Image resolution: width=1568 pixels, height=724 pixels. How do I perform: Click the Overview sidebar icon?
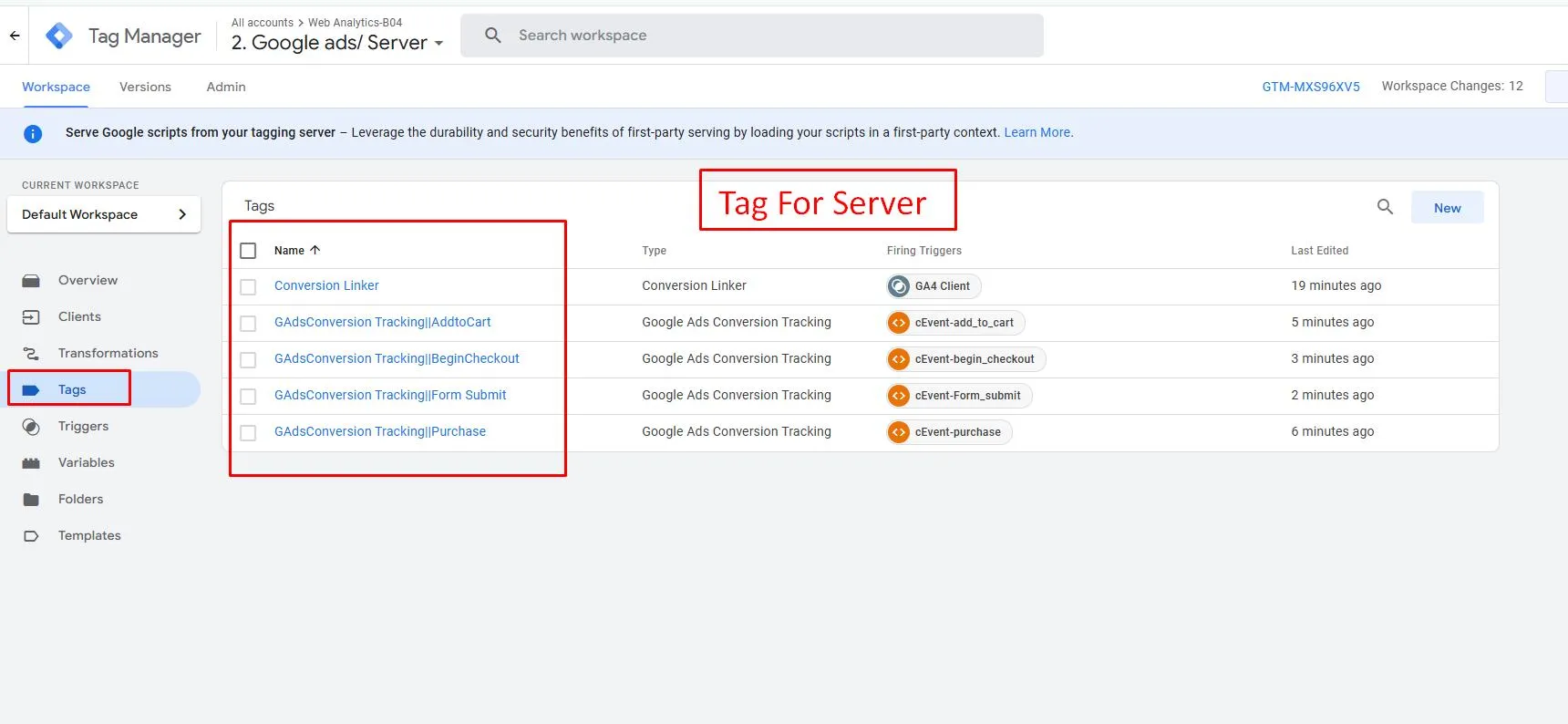pyautogui.click(x=31, y=281)
